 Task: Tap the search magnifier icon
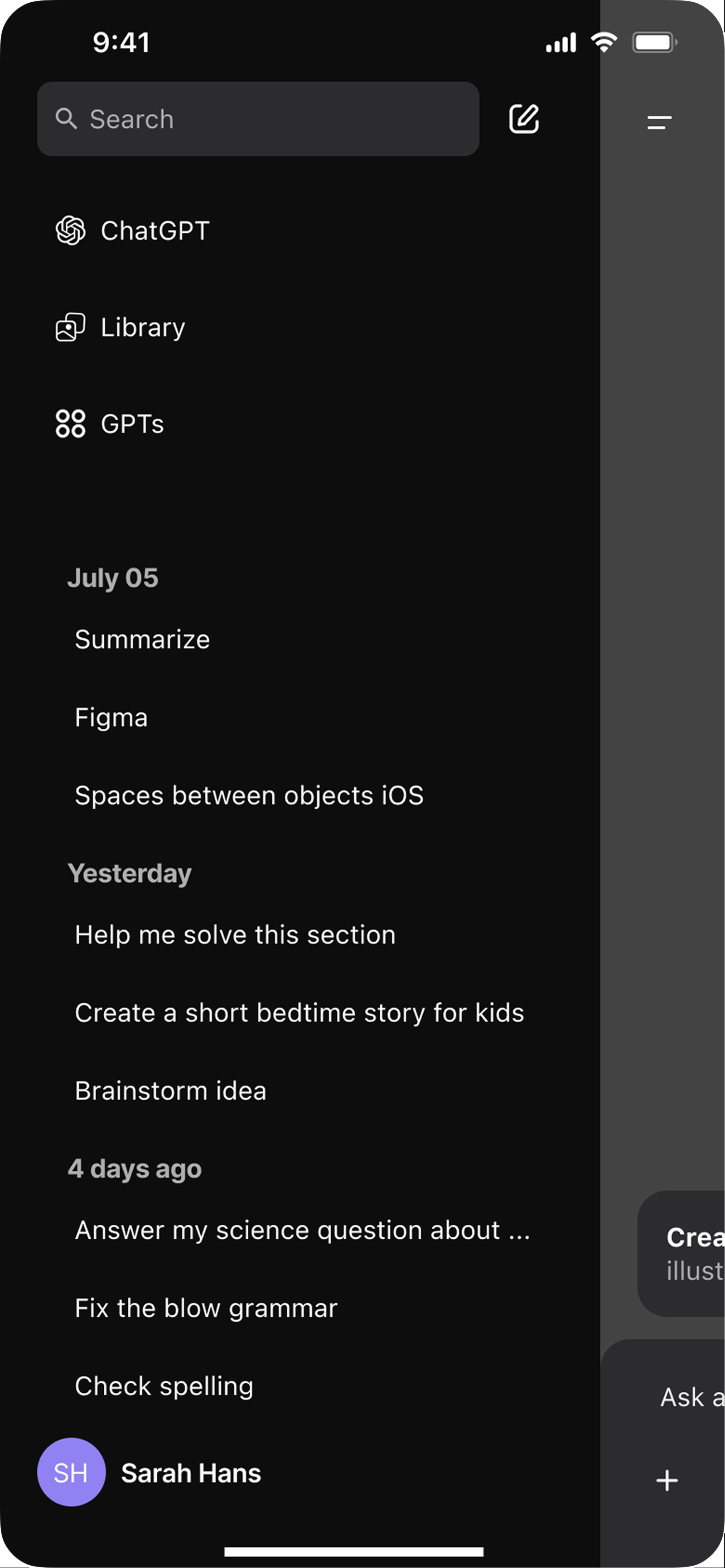click(x=66, y=119)
